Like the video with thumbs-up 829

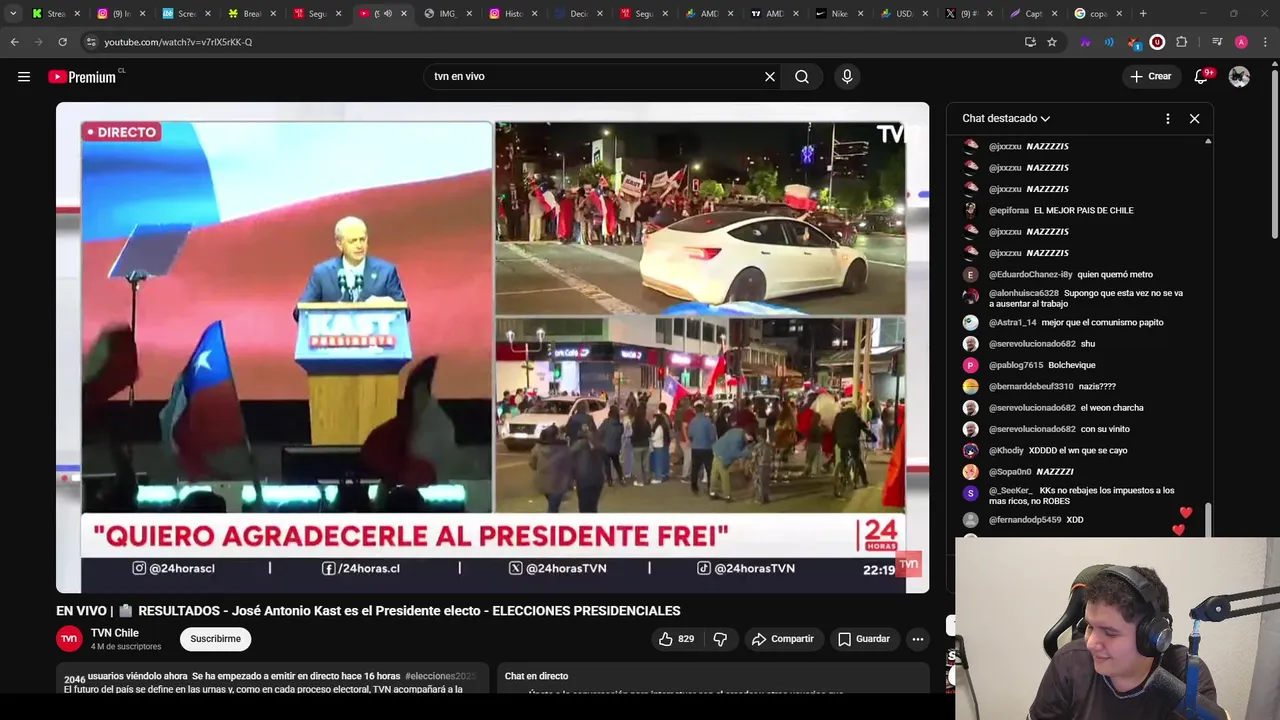(676, 639)
